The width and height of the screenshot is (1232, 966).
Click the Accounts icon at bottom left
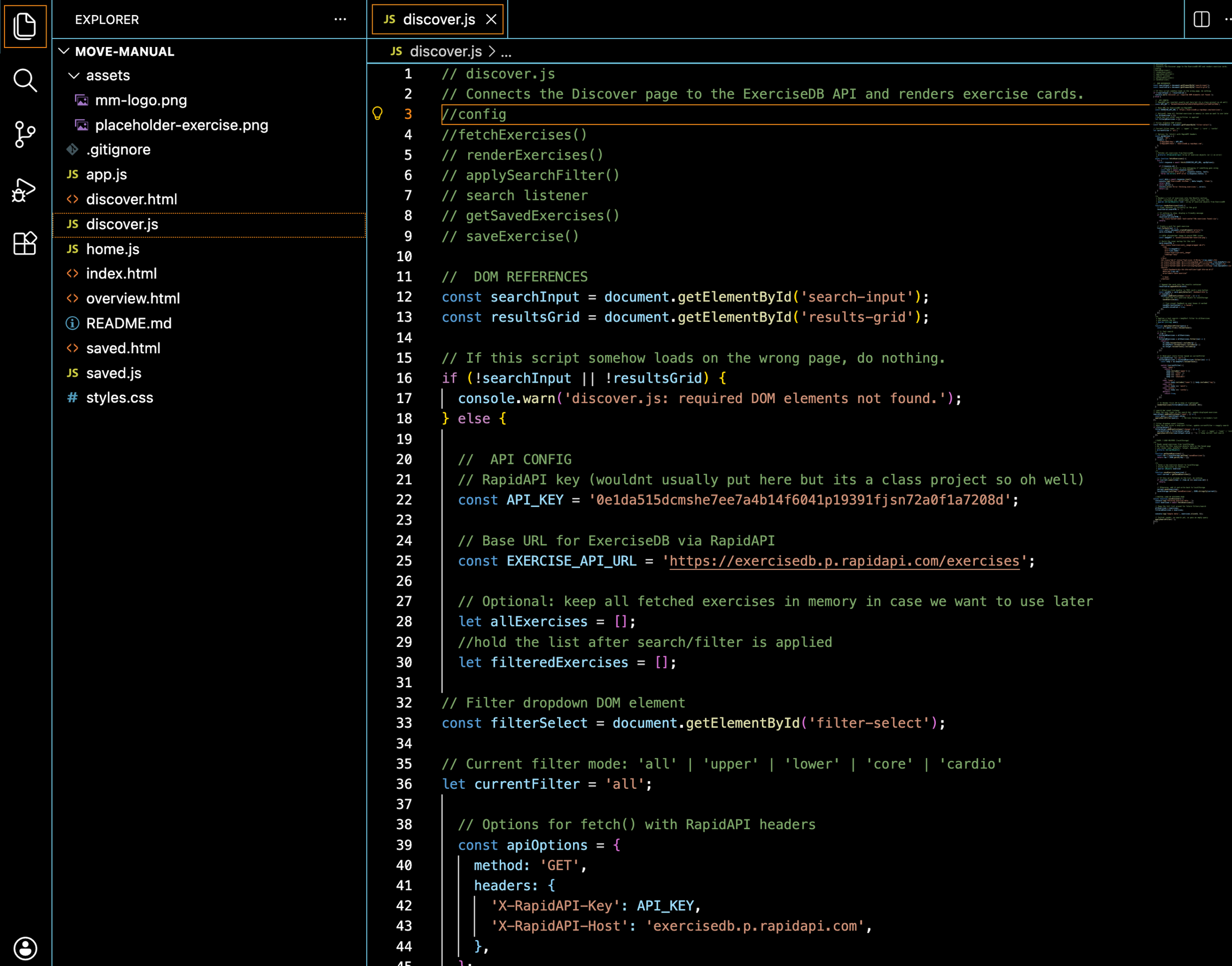pos(25,948)
